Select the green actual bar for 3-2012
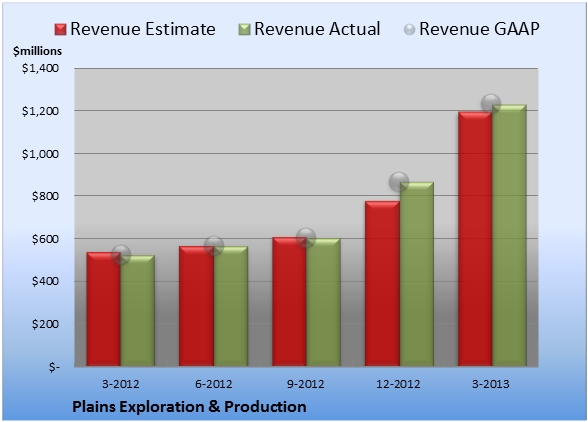This screenshot has height=422, width=588. tap(138, 311)
